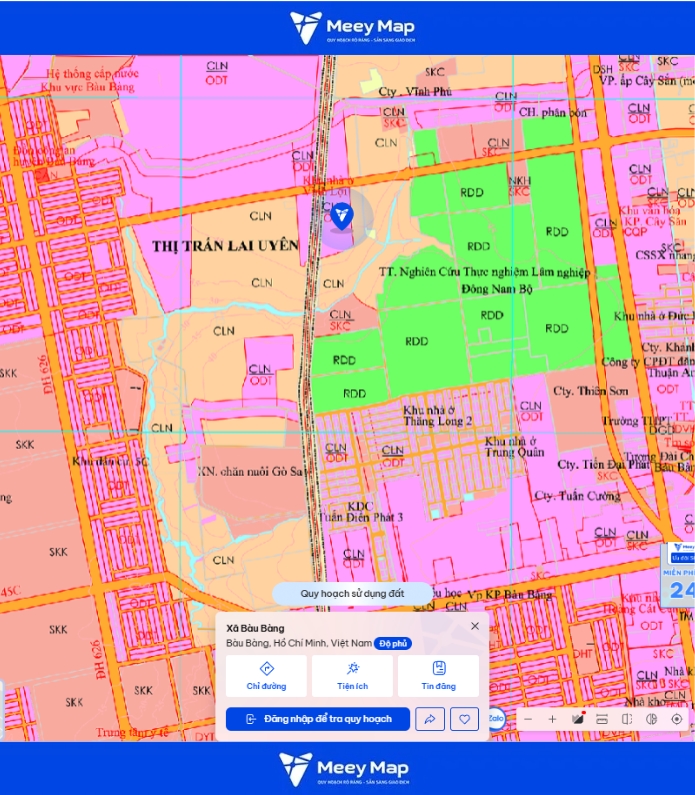Click the Độ phủ coverage badge
Viewport: 695px width, 795px height.
point(393,643)
